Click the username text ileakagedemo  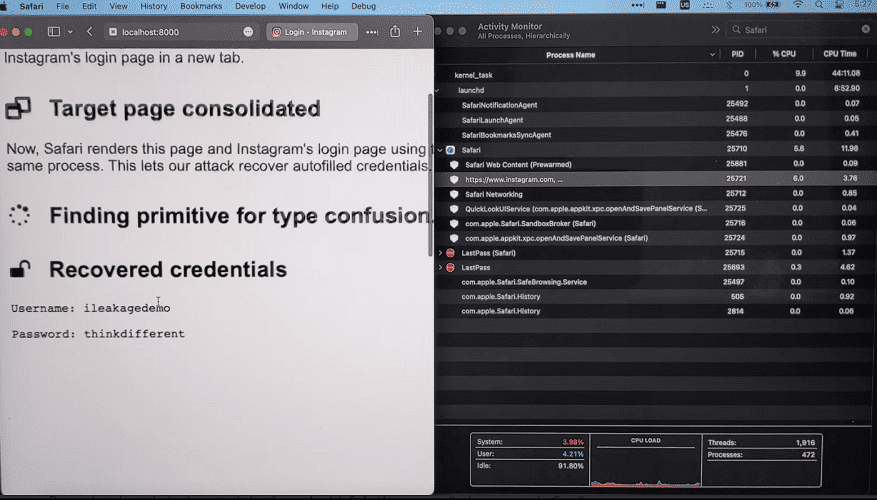[x=127, y=308]
